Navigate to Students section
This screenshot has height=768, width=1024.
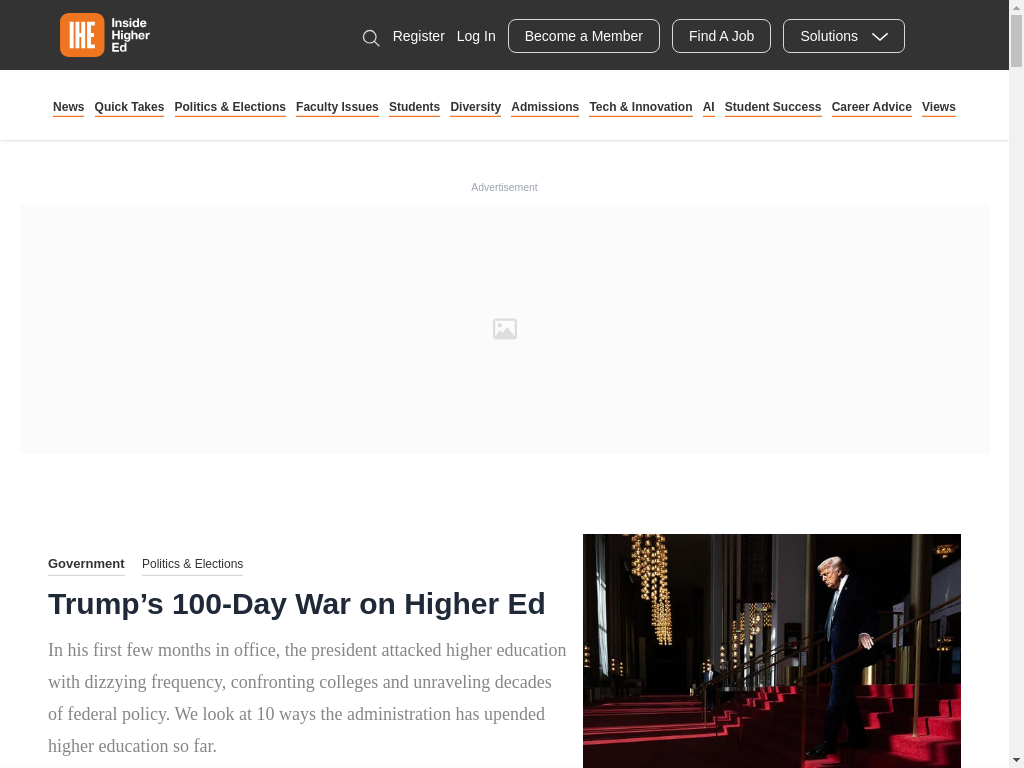[415, 107]
